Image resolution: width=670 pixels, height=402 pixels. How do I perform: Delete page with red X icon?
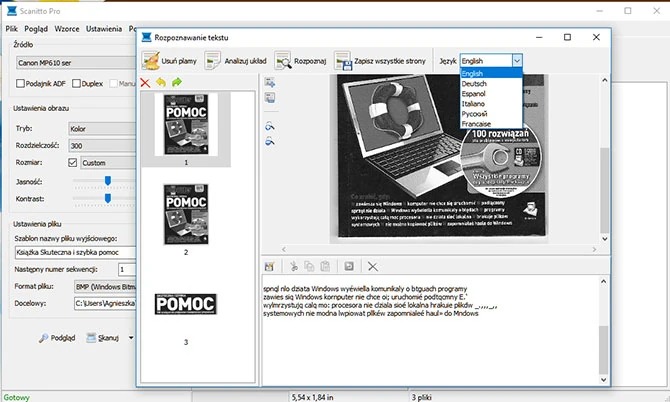(145, 82)
